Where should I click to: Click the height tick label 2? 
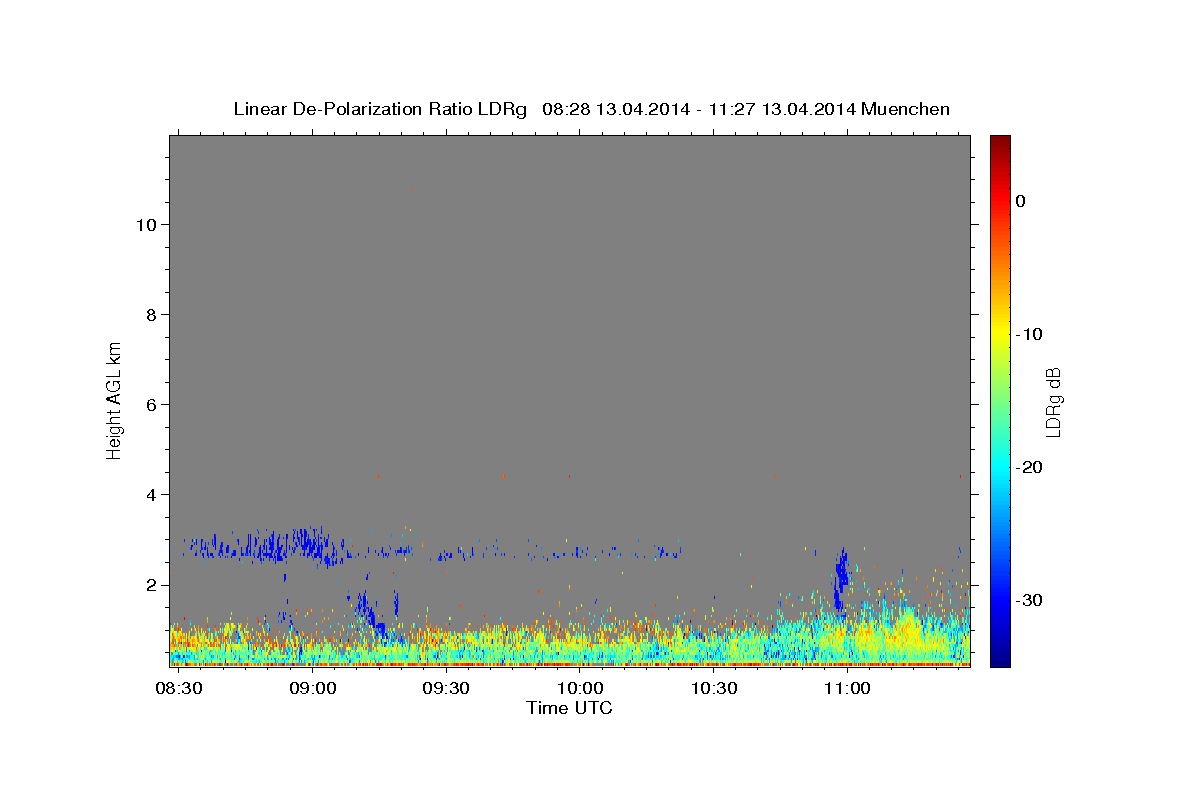click(x=150, y=585)
